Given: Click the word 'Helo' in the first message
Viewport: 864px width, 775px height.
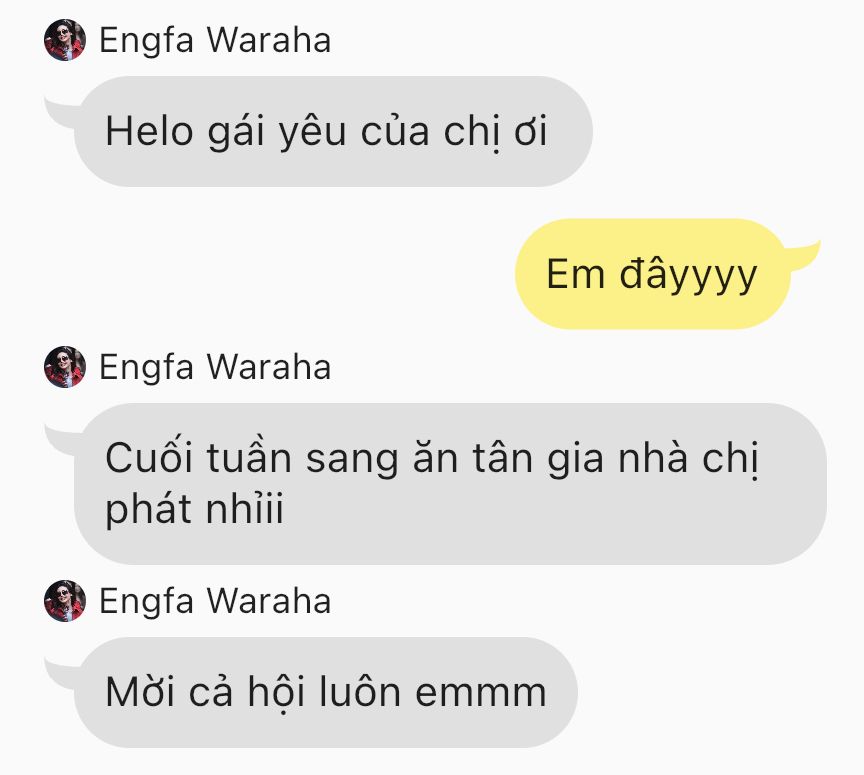Looking at the screenshot, I should (x=149, y=132).
